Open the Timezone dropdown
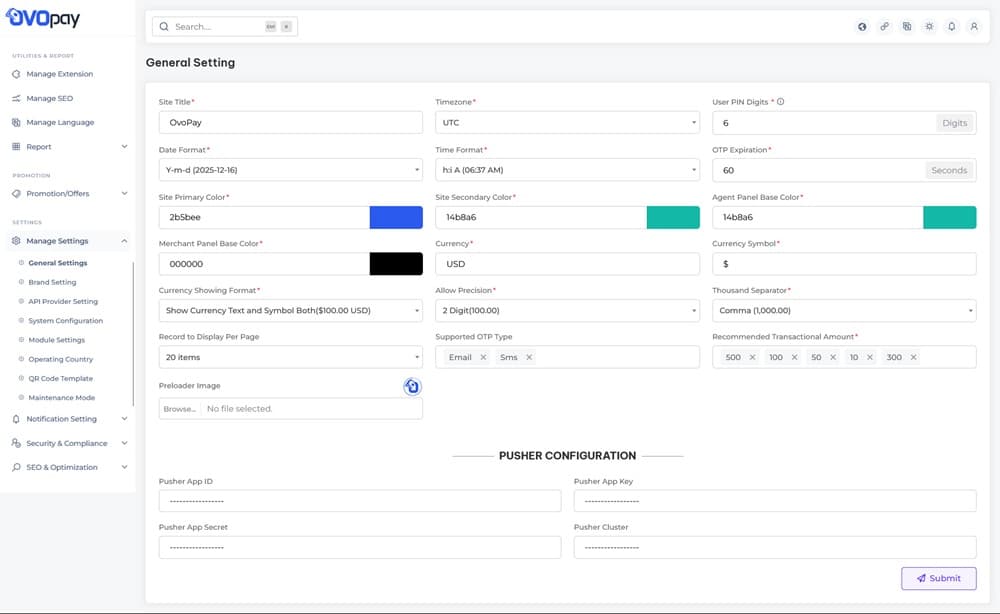Image resolution: width=1000 pixels, height=614 pixels. coord(567,122)
